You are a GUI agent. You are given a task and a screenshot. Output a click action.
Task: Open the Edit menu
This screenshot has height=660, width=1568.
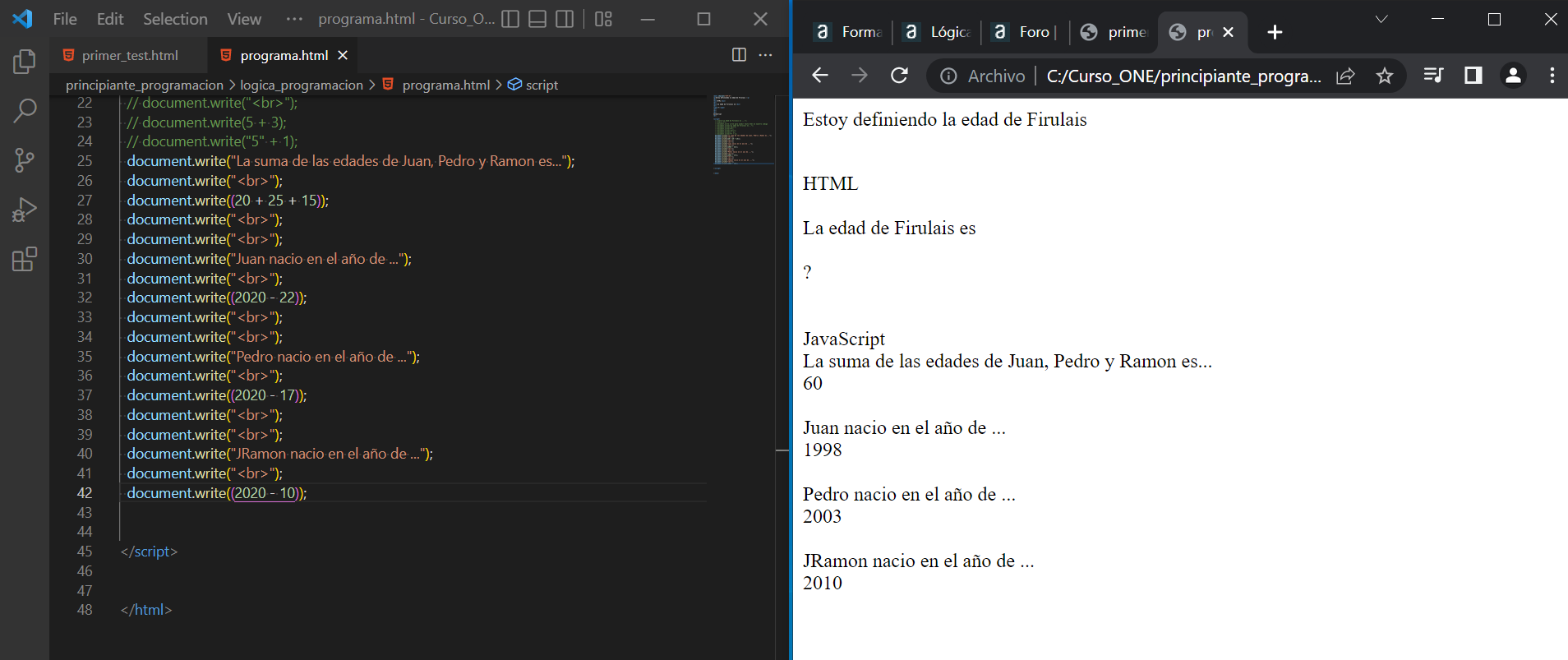[x=110, y=19]
